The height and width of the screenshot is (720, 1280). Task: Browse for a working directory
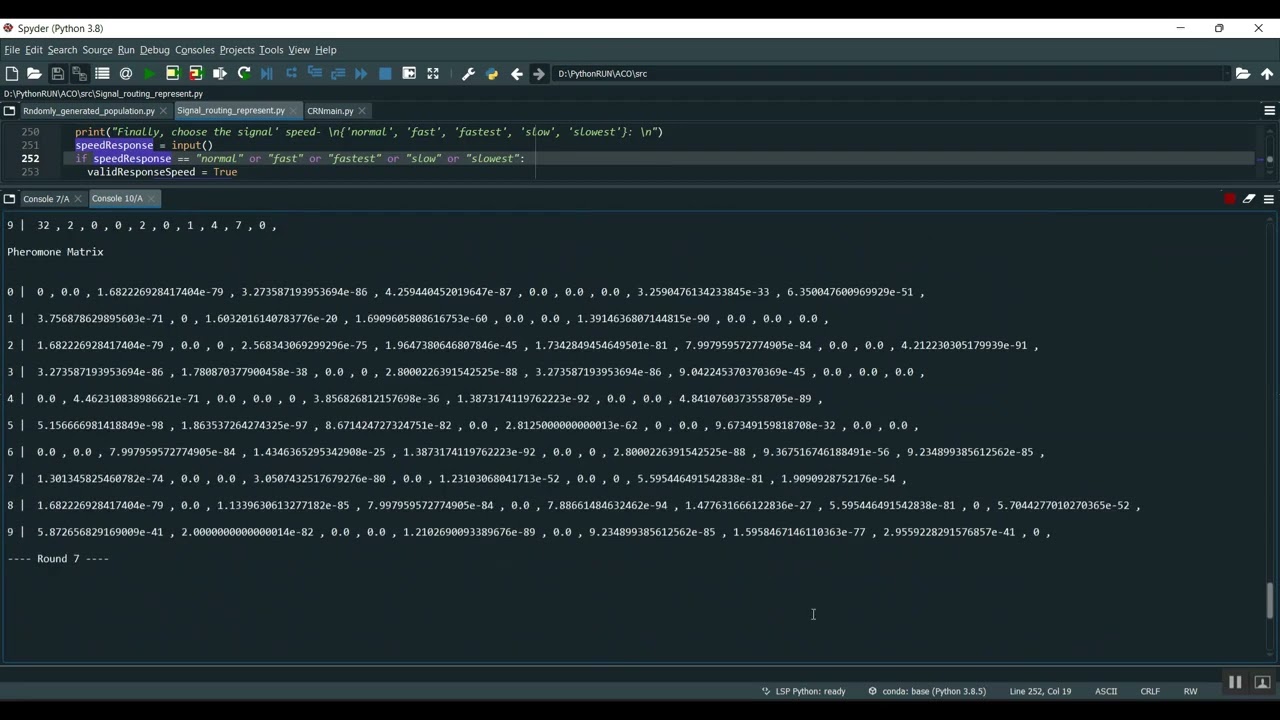[1243, 74]
